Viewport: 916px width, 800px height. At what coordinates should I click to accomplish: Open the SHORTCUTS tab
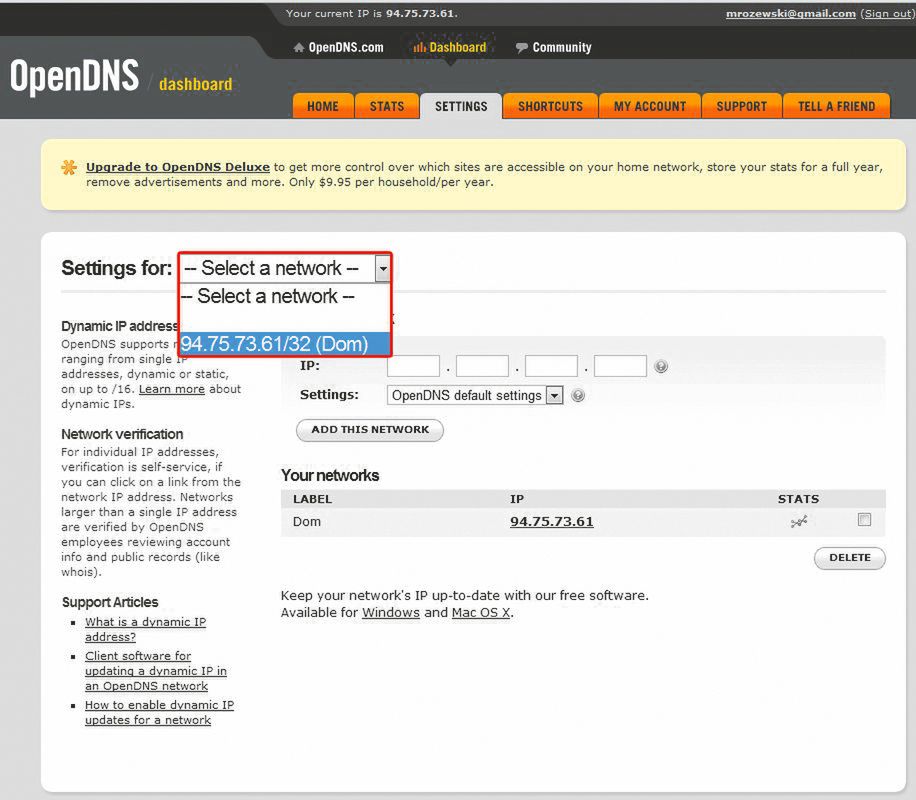coord(550,106)
